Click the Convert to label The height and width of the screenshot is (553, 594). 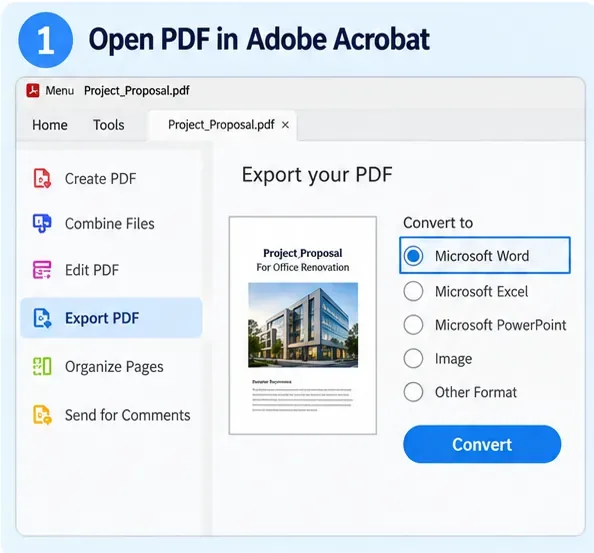[438, 223]
